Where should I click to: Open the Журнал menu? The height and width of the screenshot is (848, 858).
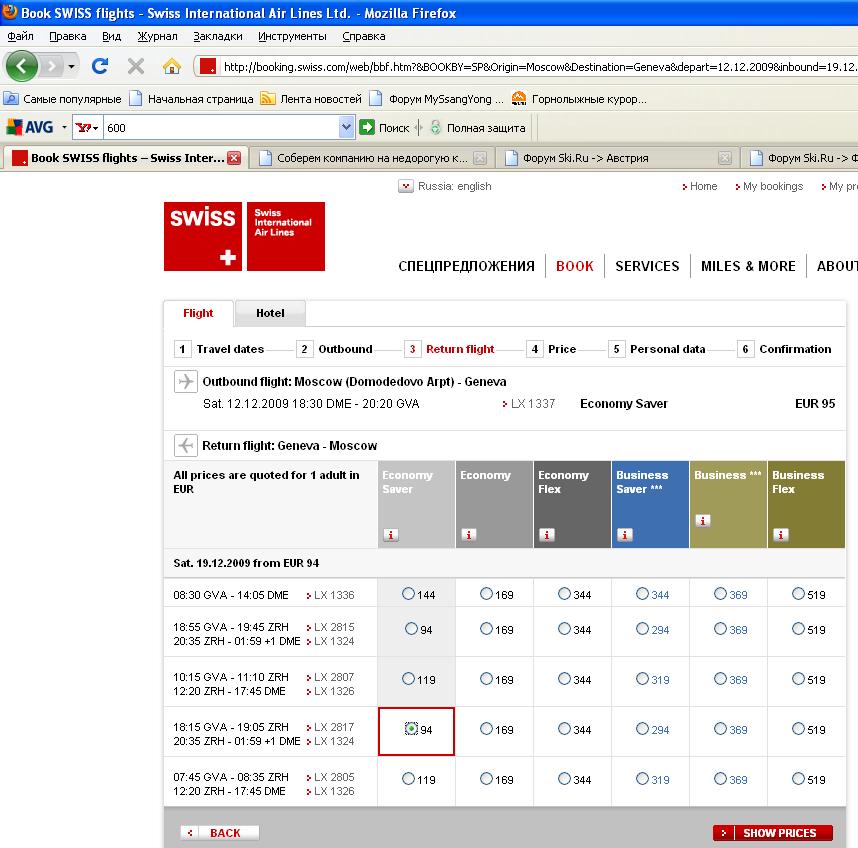[157, 36]
